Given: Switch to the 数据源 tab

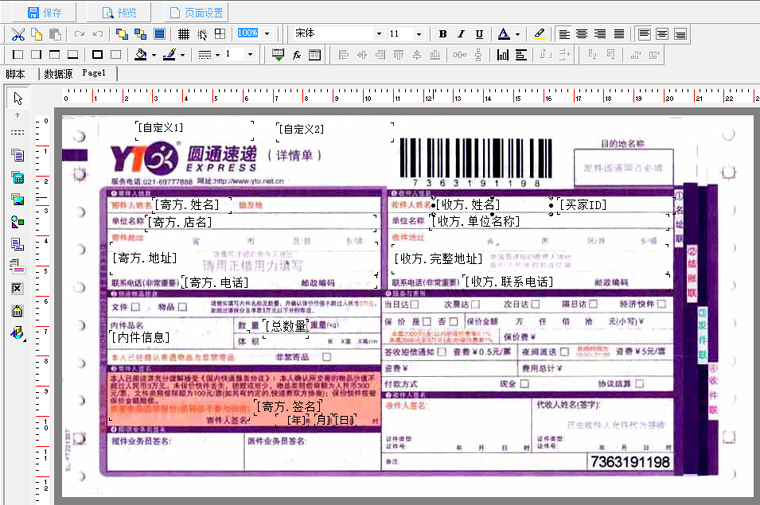Looking at the screenshot, I should coord(57,74).
